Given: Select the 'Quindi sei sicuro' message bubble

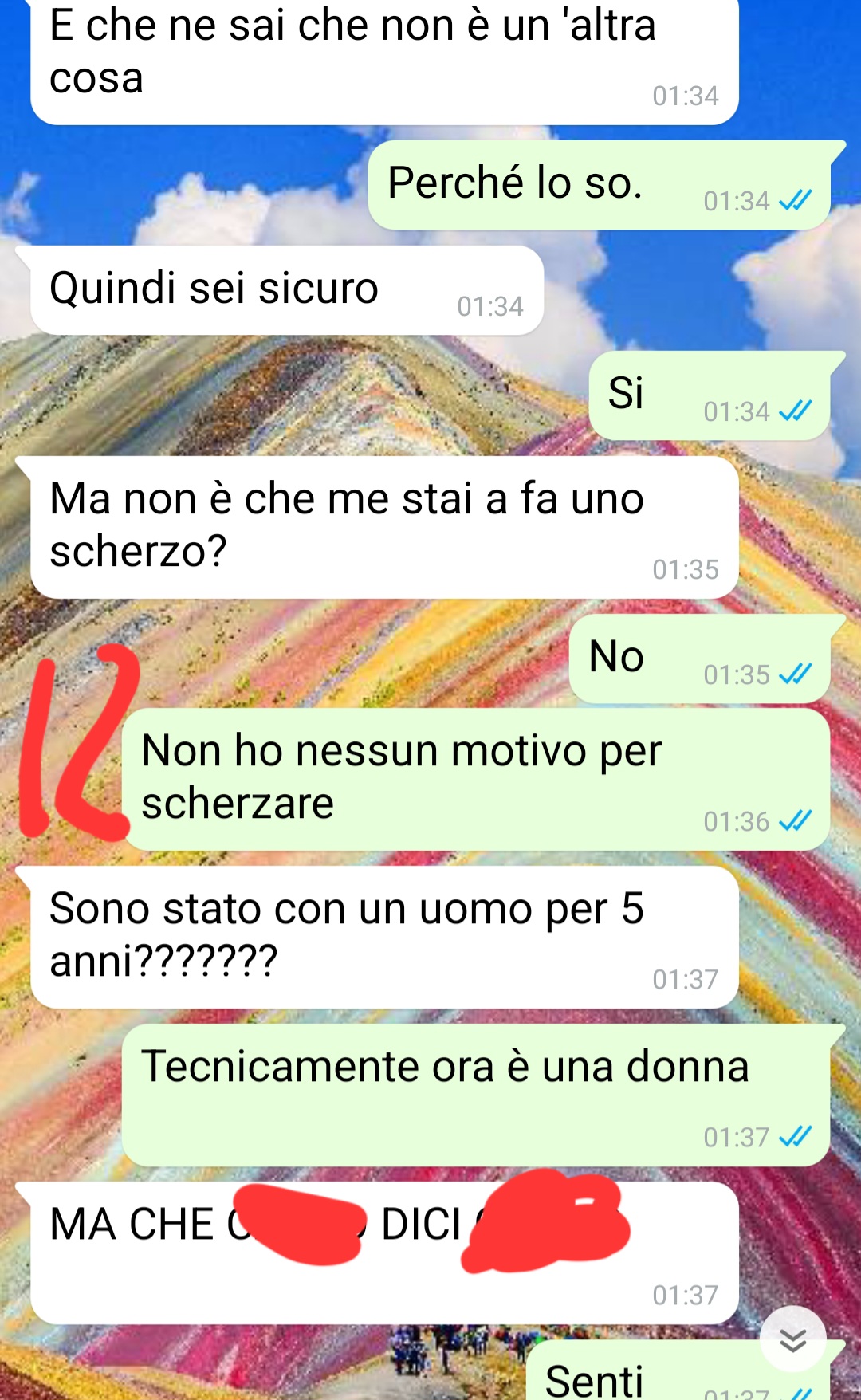Looking at the screenshot, I should coord(280,289).
